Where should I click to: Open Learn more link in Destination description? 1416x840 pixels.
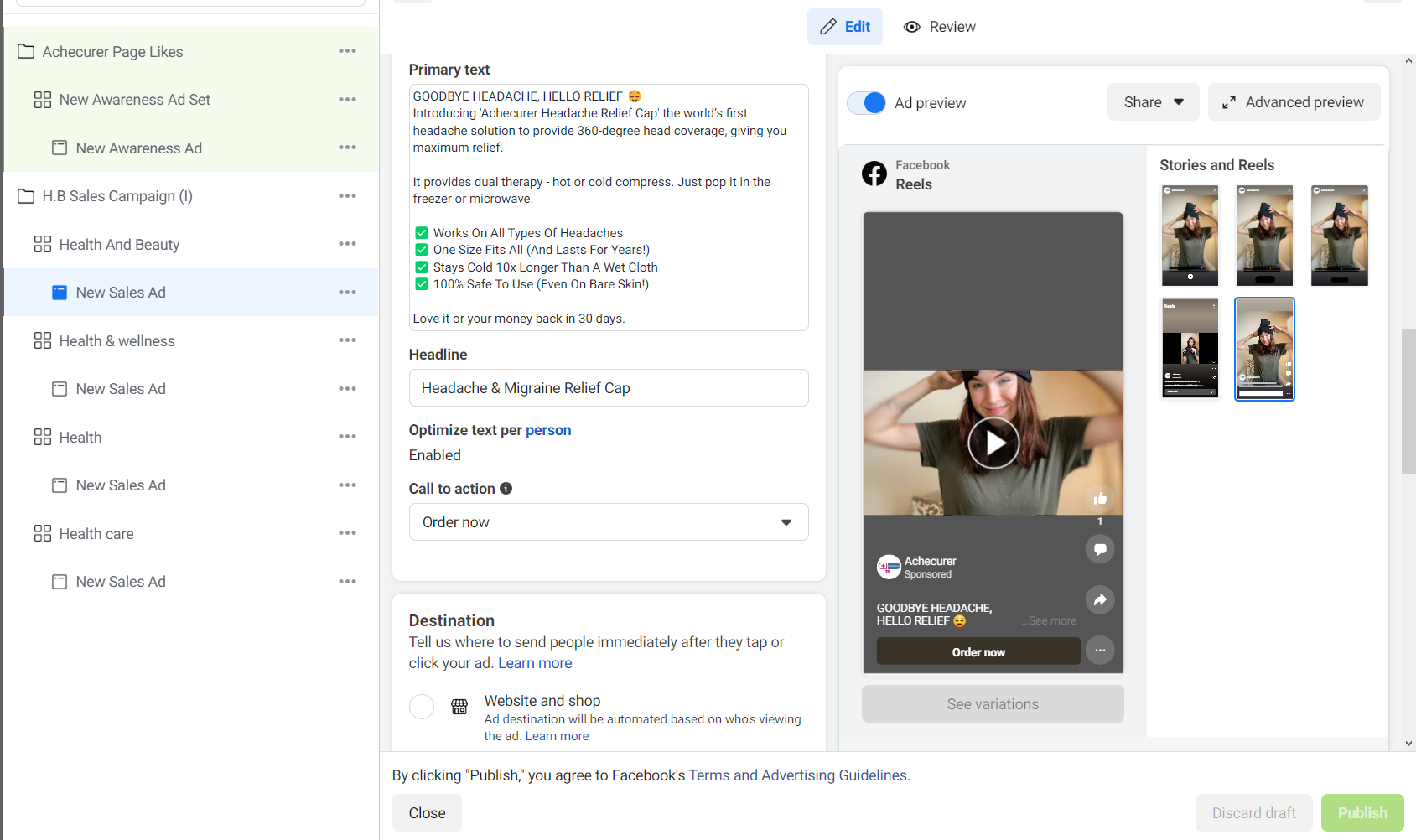[535, 663]
